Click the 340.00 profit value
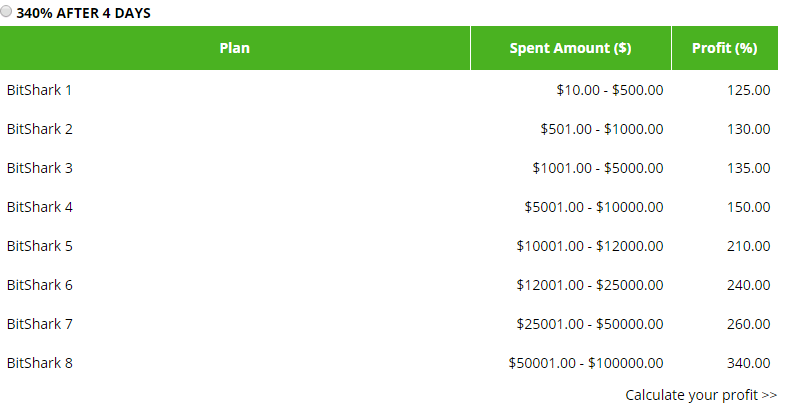The height and width of the screenshot is (416, 791). point(748,363)
